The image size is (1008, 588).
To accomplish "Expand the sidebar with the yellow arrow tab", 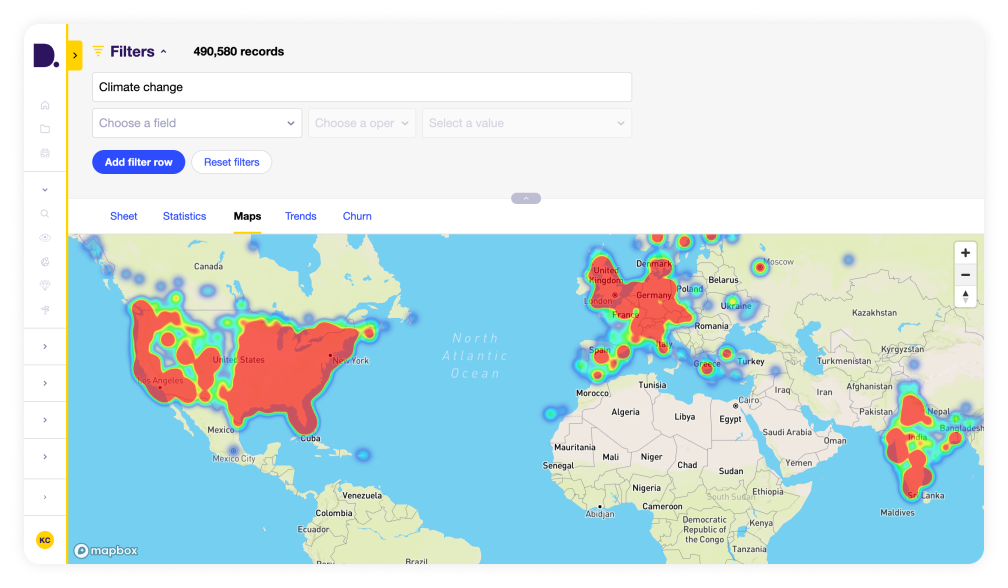I will [x=75, y=56].
